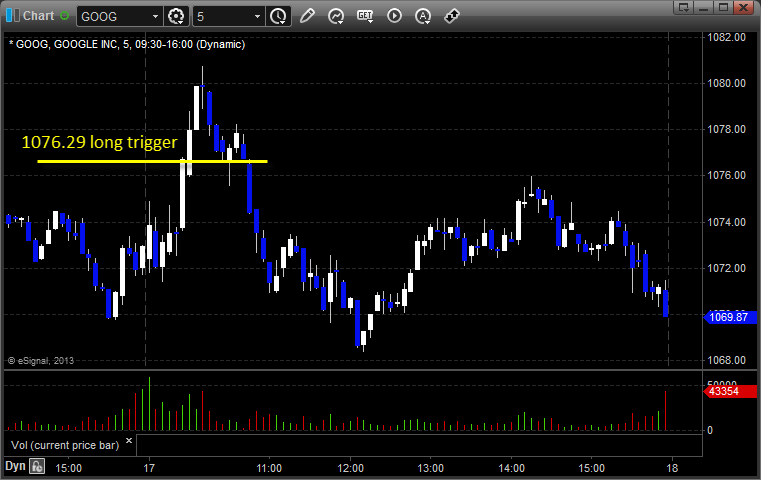Click the 1074.00 price axis label

coord(727,222)
